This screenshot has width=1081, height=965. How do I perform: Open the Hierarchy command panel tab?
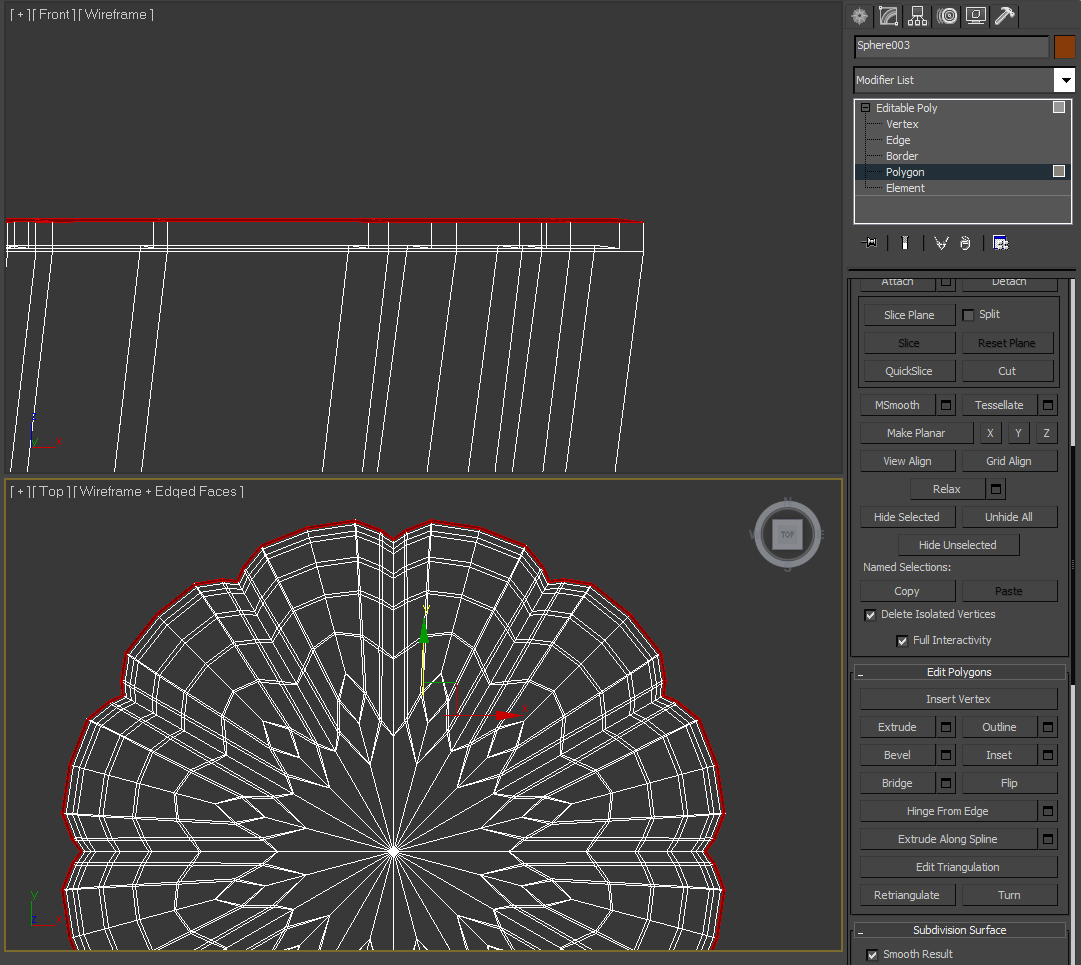(917, 16)
